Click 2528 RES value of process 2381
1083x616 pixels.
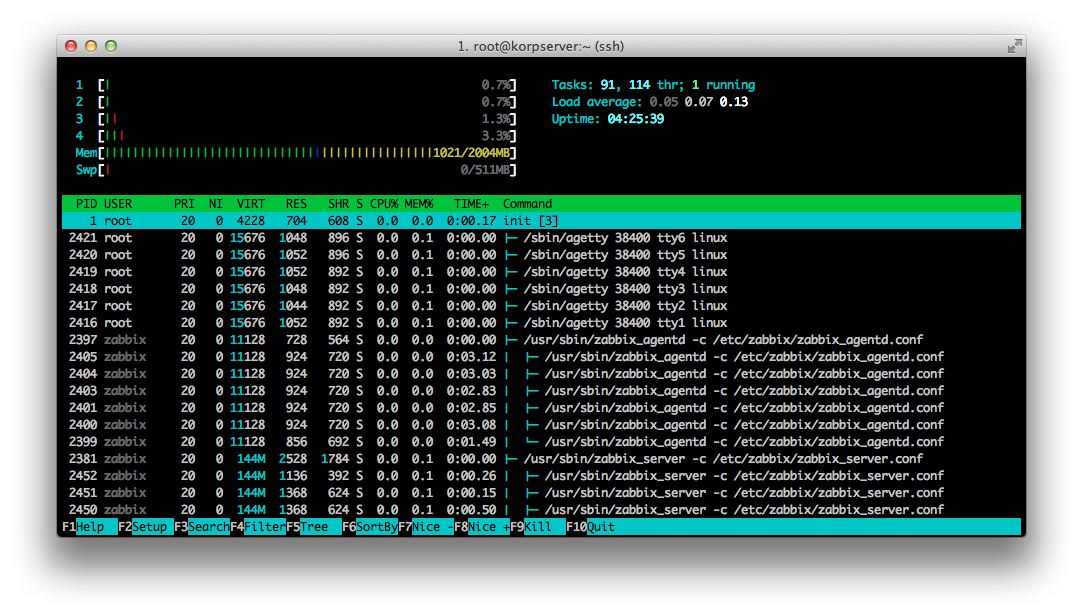point(293,459)
